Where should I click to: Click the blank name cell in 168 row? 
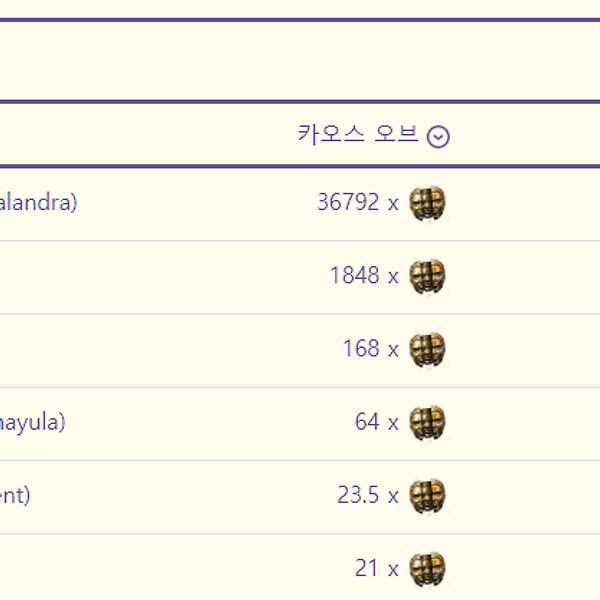[100, 349]
